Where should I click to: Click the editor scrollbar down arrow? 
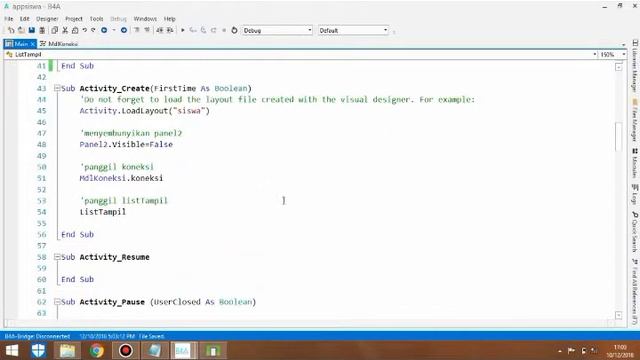(x=619, y=315)
